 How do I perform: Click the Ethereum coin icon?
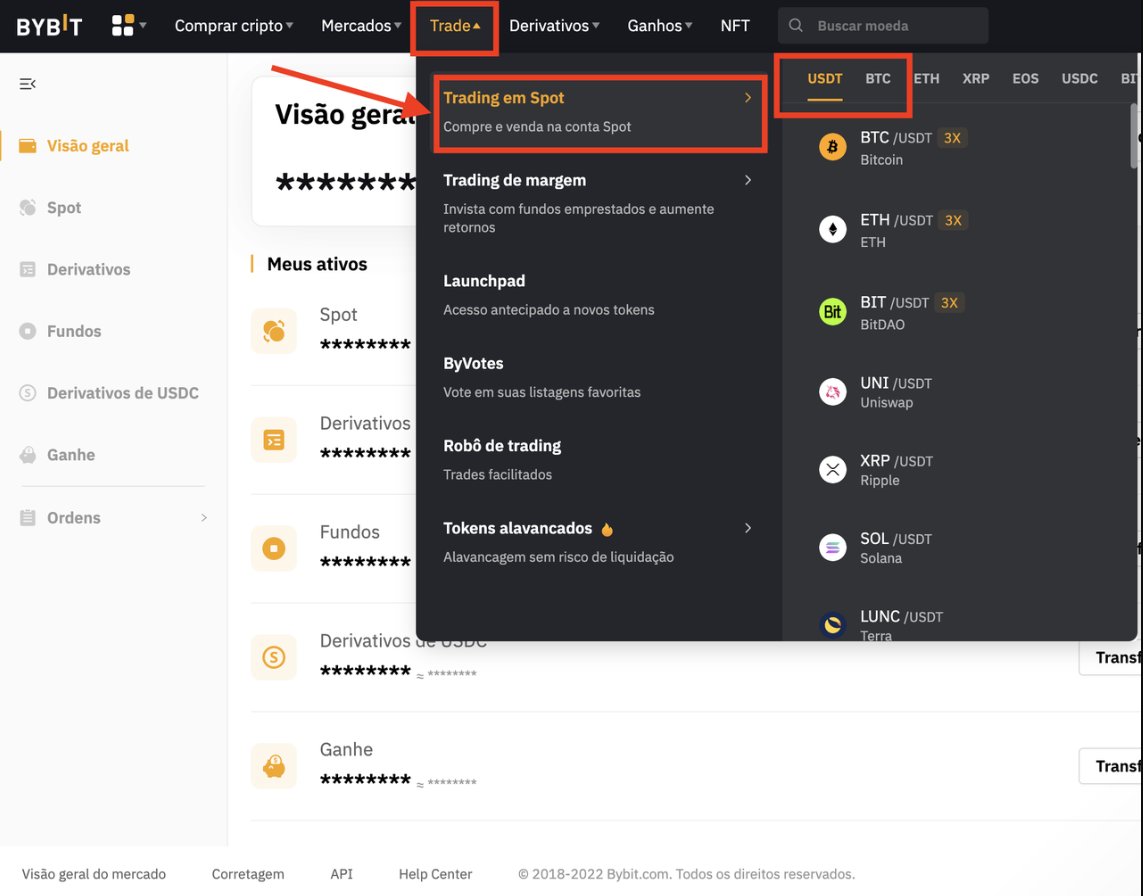(x=832, y=230)
